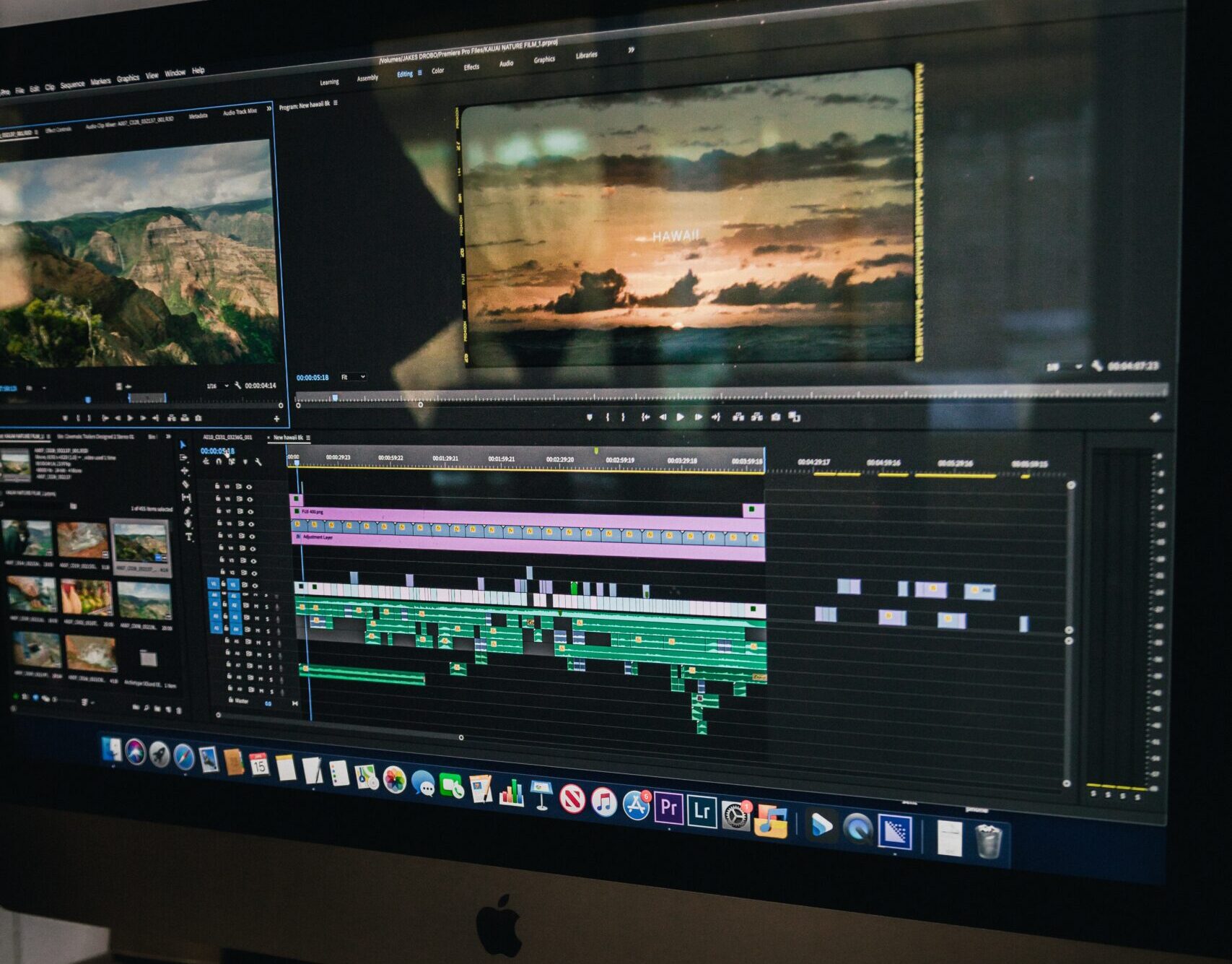Expand the workspace overflow chevrons after Libraries
This screenshot has height=964, width=1232.
point(631,50)
